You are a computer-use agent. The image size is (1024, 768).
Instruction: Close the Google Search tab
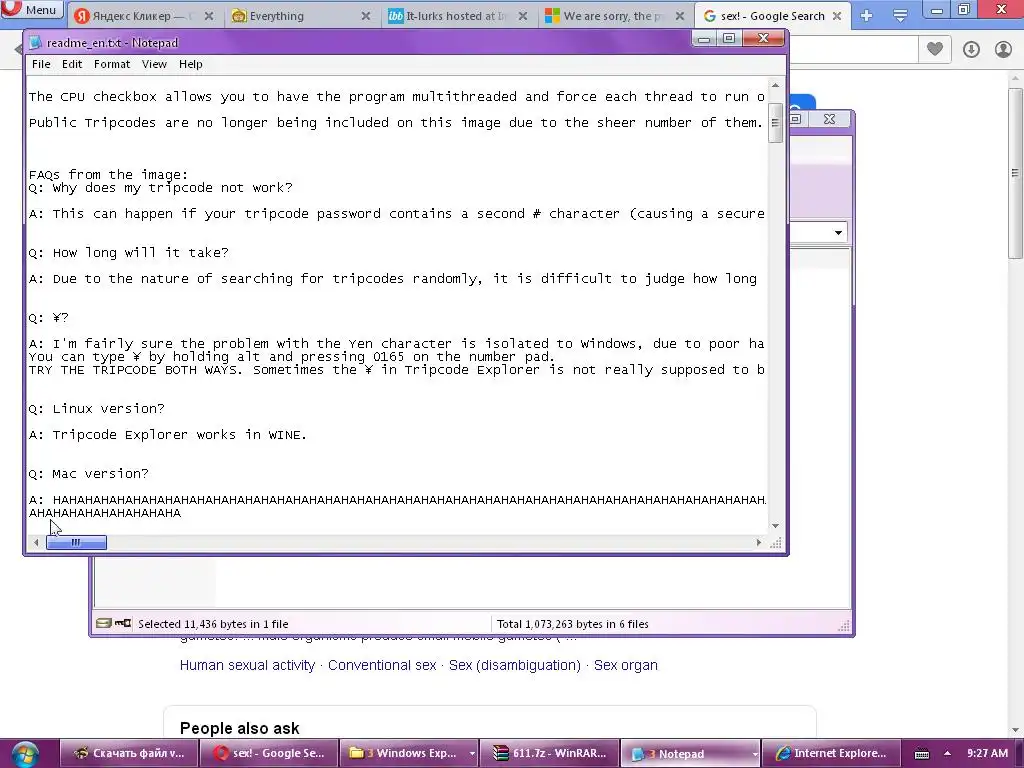[837, 16]
